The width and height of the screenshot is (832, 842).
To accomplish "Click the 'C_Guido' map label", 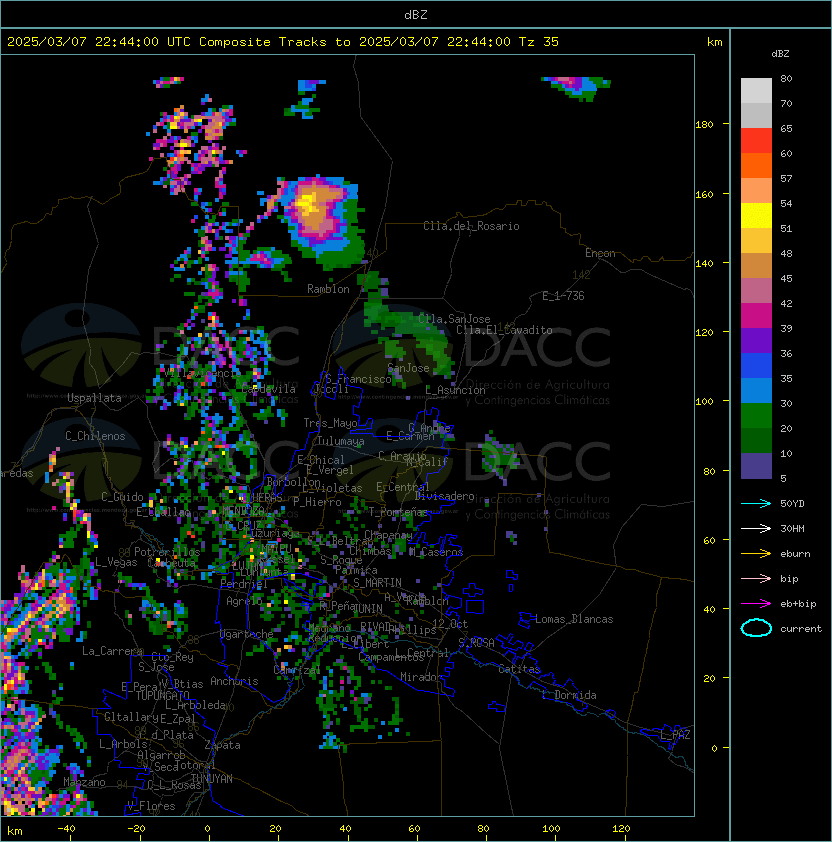I will (x=122, y=497).
